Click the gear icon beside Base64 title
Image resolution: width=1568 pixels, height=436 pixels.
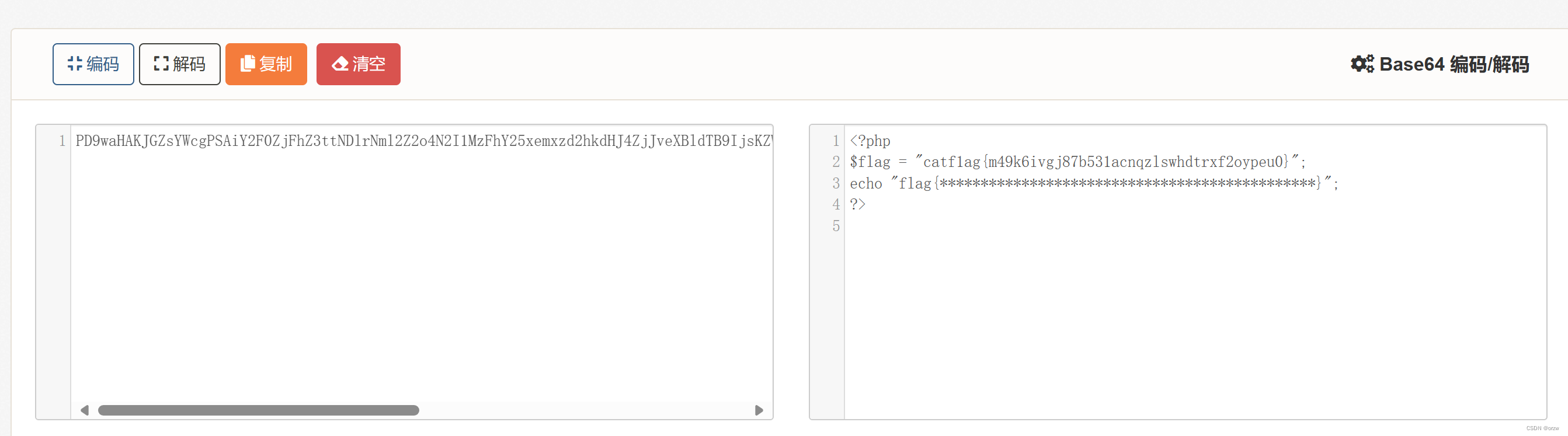[x=1362, y=64]
